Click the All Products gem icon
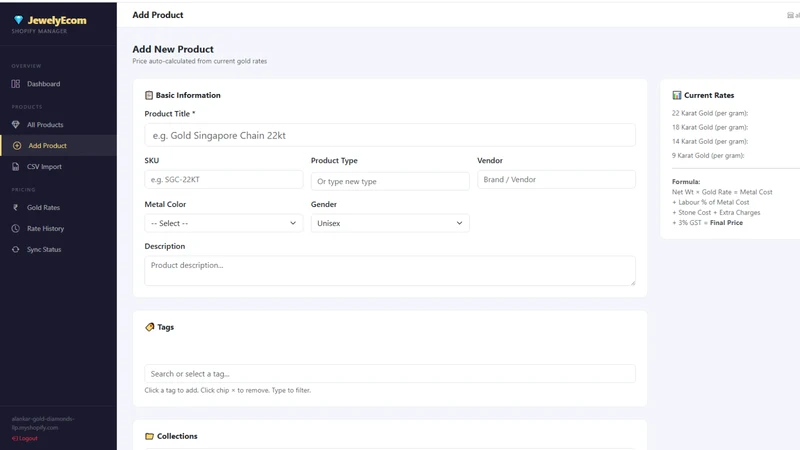Viewport: 800px width, 450px height. 16,124
